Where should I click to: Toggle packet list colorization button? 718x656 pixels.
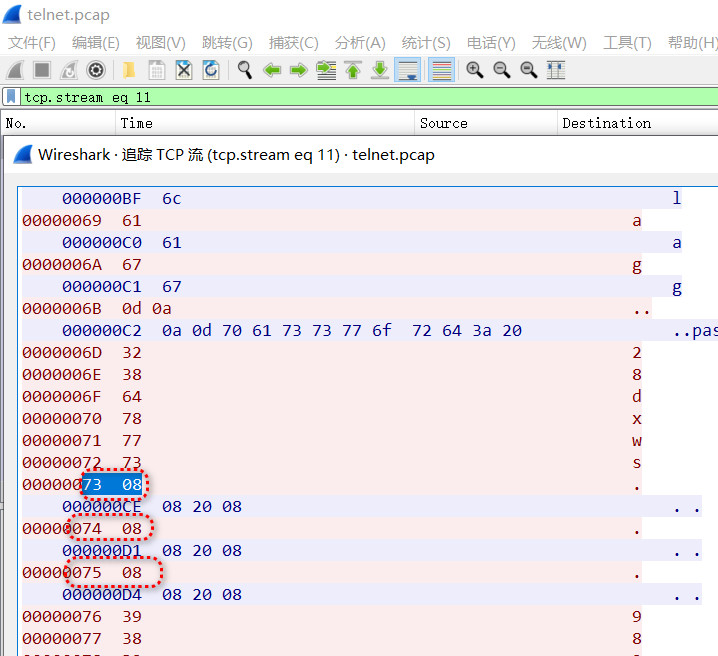tap(441, 70)
